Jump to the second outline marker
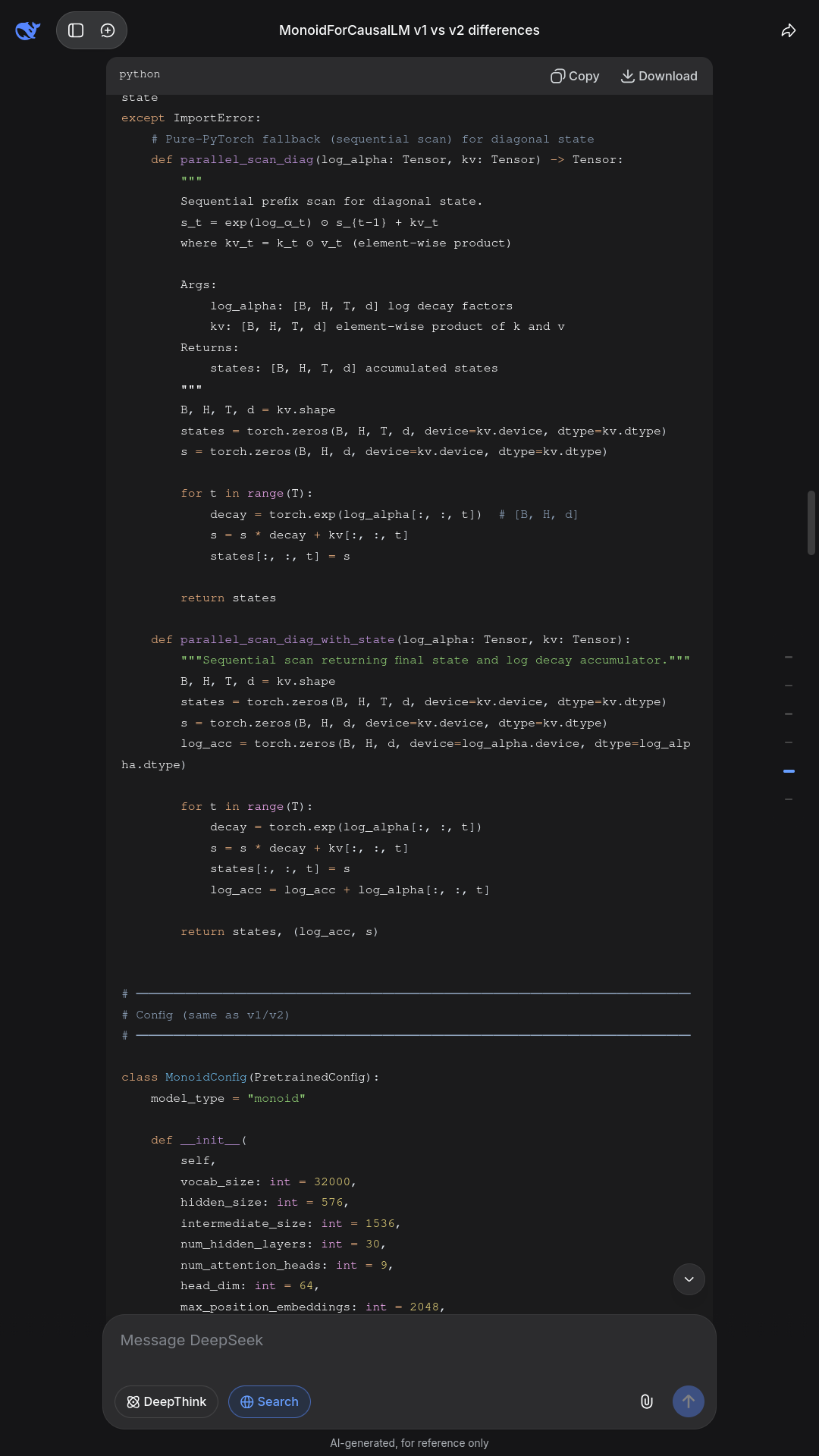The width and height of the screenshot is (819, 1456). 789,686
